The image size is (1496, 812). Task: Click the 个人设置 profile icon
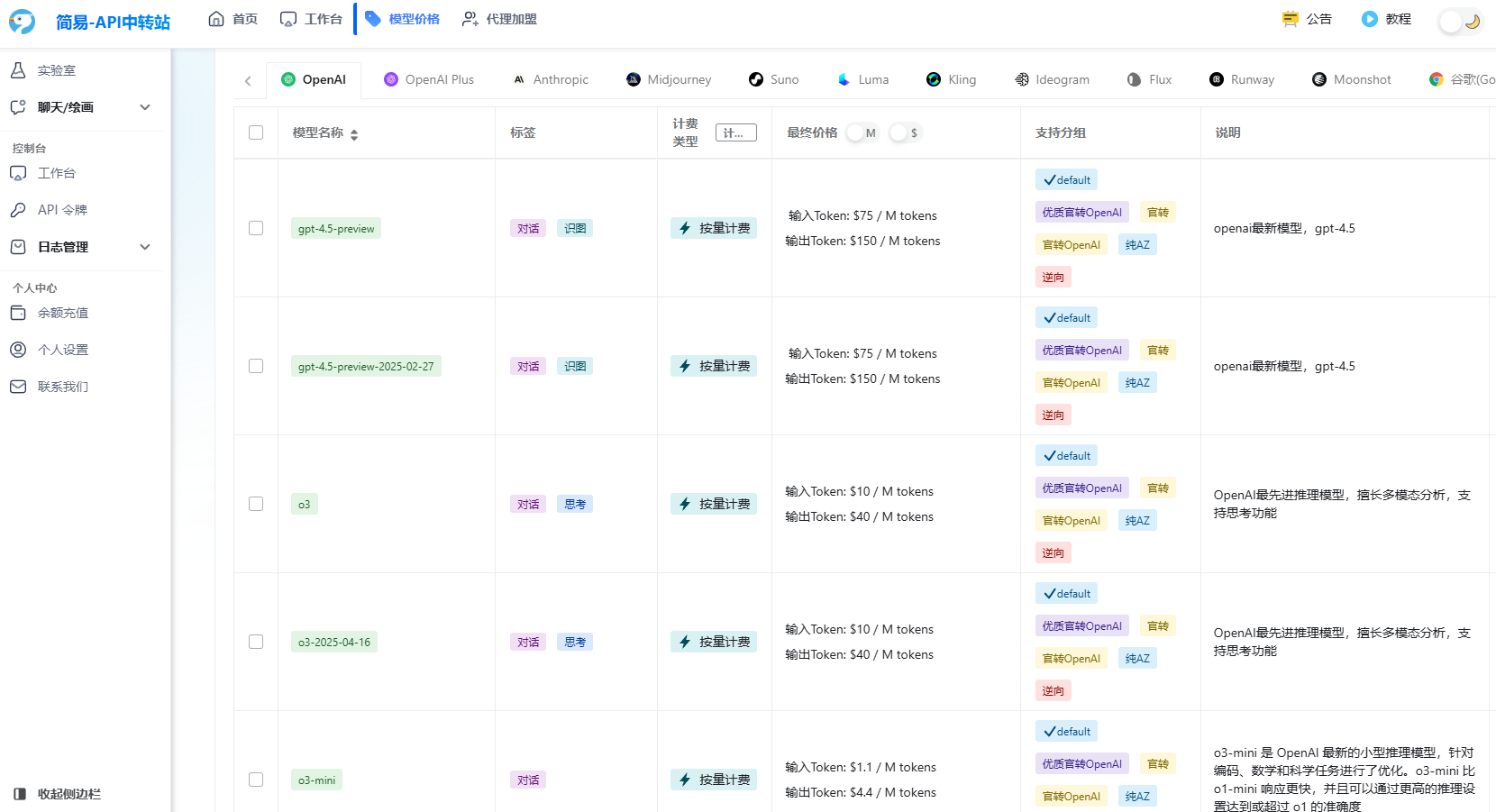(18, 350)
